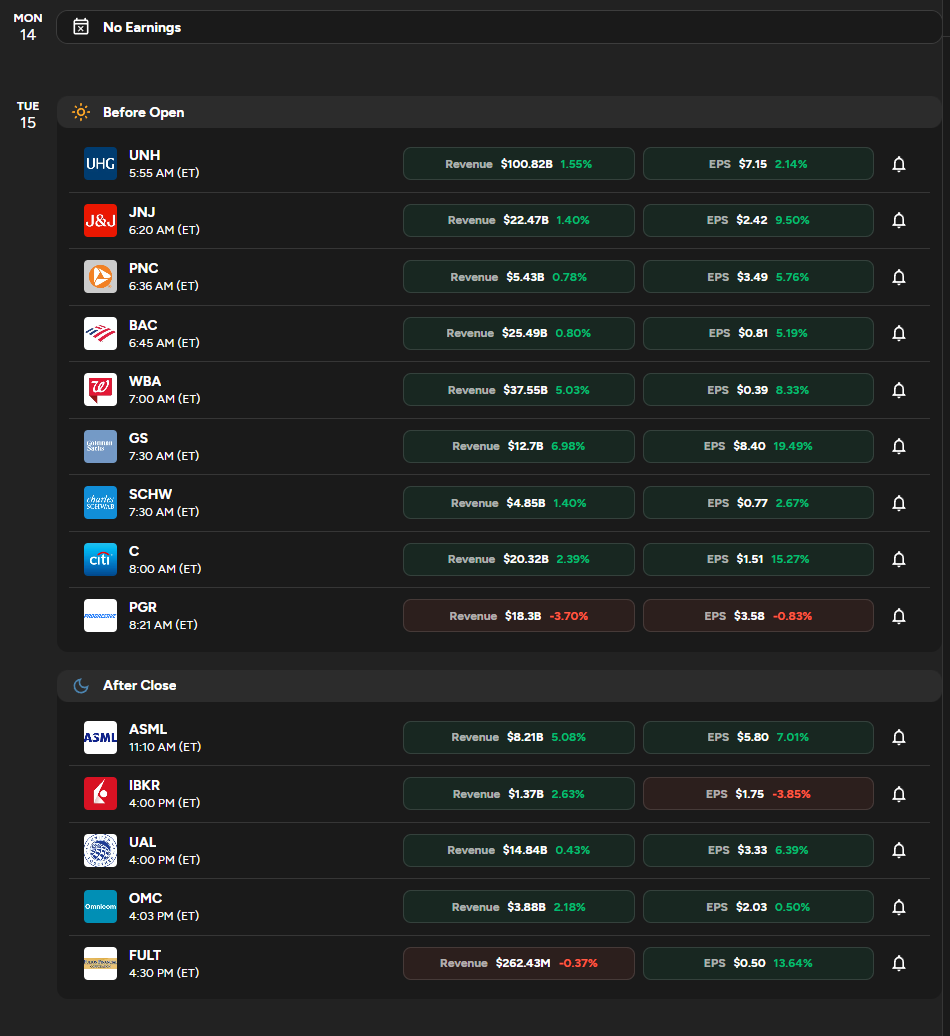Select the TUE 15 date label
Image resolution: width=950 pixels, height=1036 pixels.
(x=28, y=115)
